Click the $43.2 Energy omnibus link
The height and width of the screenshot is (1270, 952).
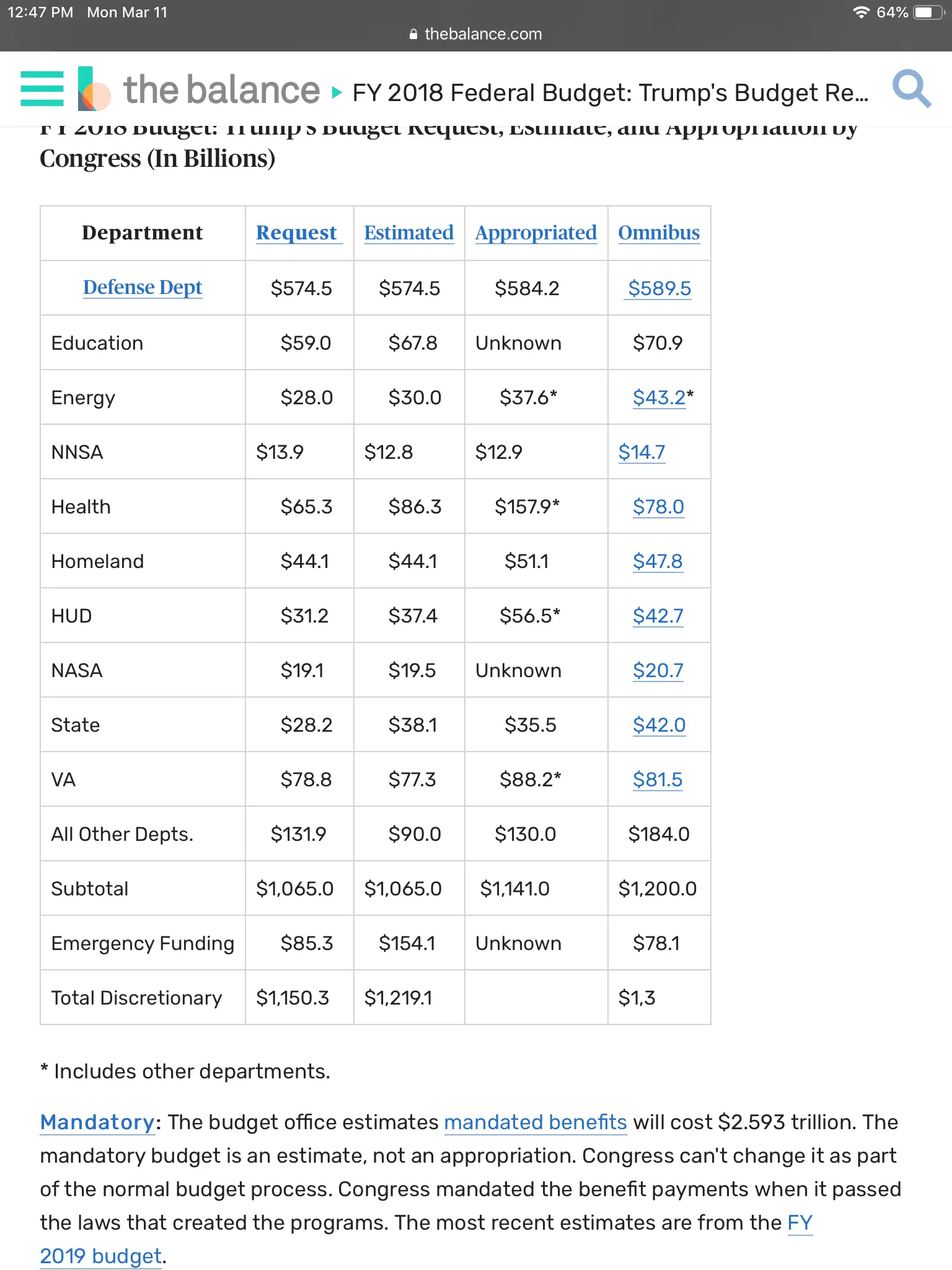click(x=659, y=397)
